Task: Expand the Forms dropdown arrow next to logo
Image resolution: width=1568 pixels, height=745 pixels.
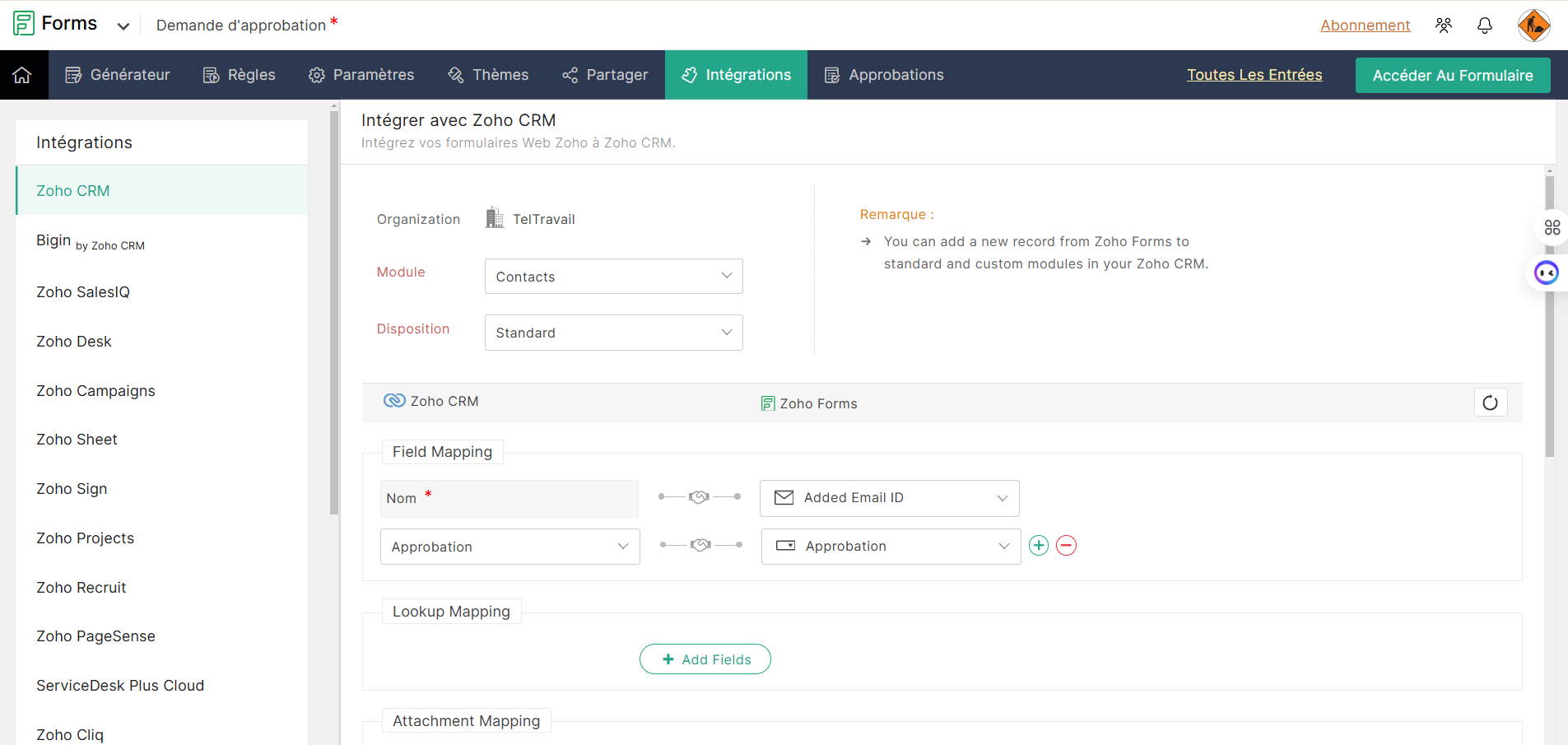Action: point(123,26)
